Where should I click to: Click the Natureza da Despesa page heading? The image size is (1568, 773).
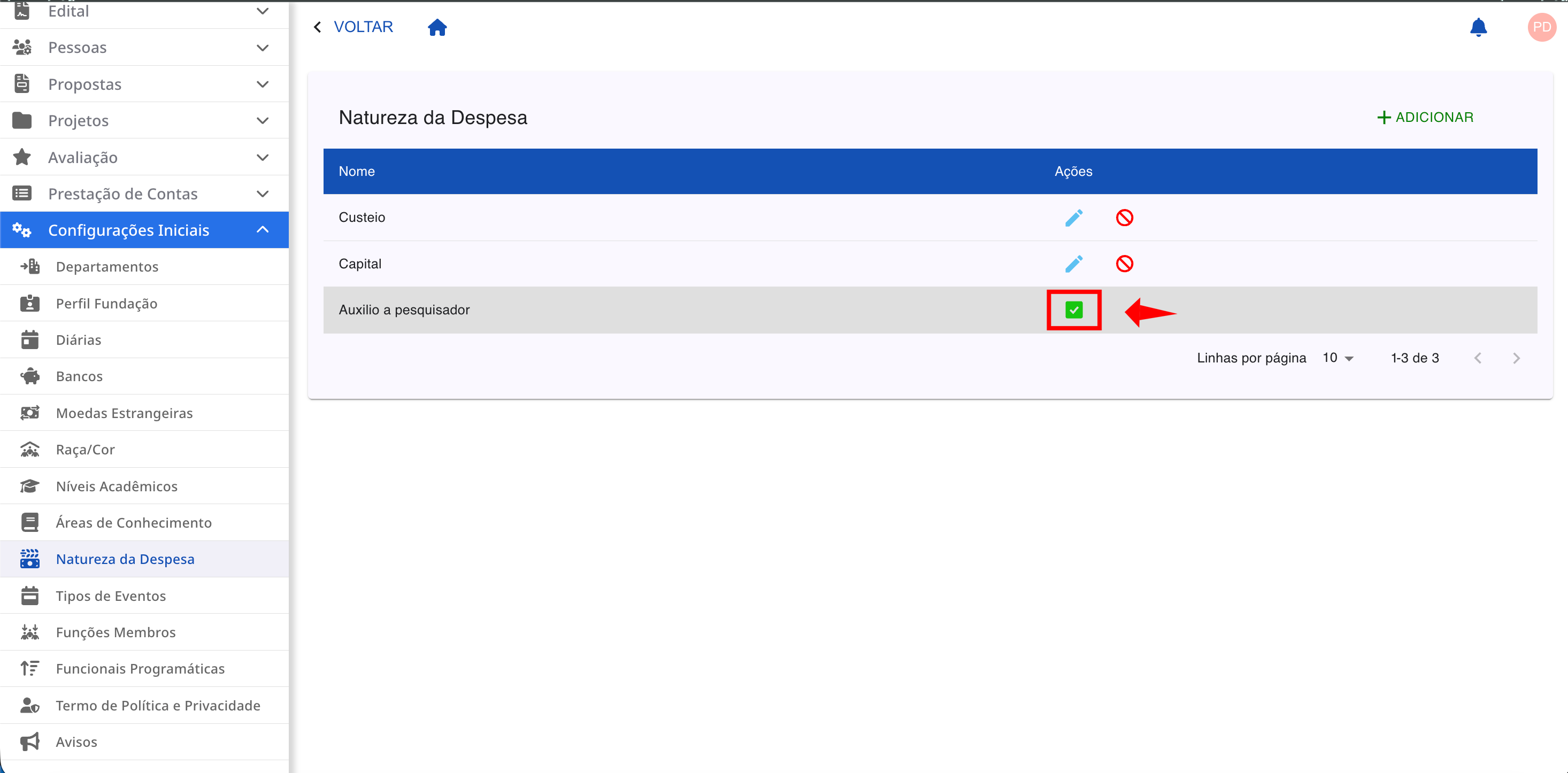(x=433, y=117)
